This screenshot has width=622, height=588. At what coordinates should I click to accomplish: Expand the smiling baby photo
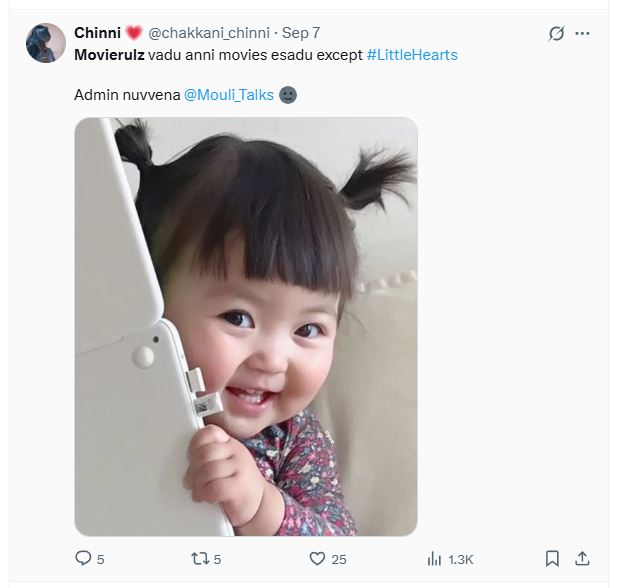click(246, 326)
